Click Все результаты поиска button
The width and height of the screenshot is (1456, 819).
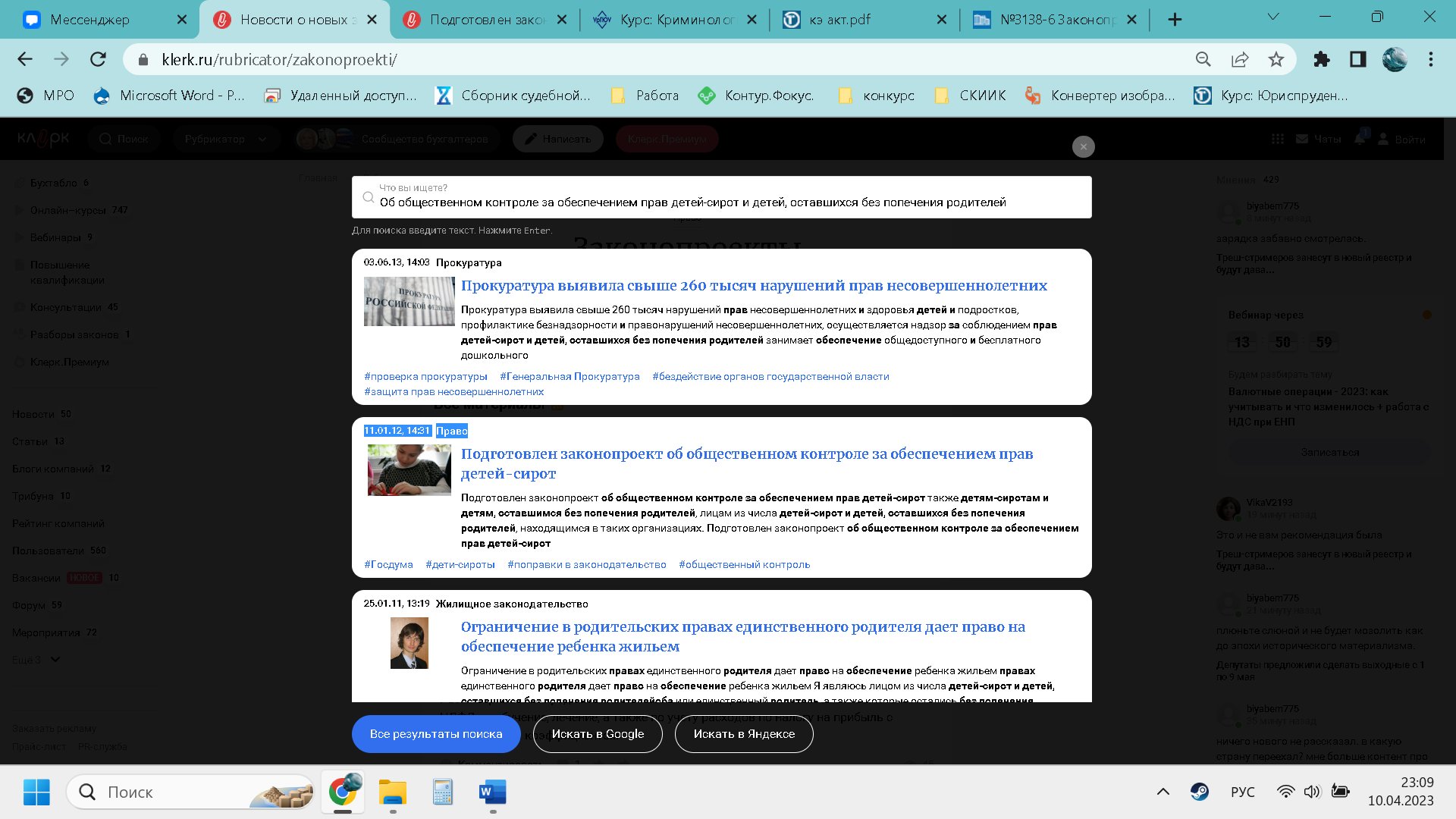(x=436, y=734)
